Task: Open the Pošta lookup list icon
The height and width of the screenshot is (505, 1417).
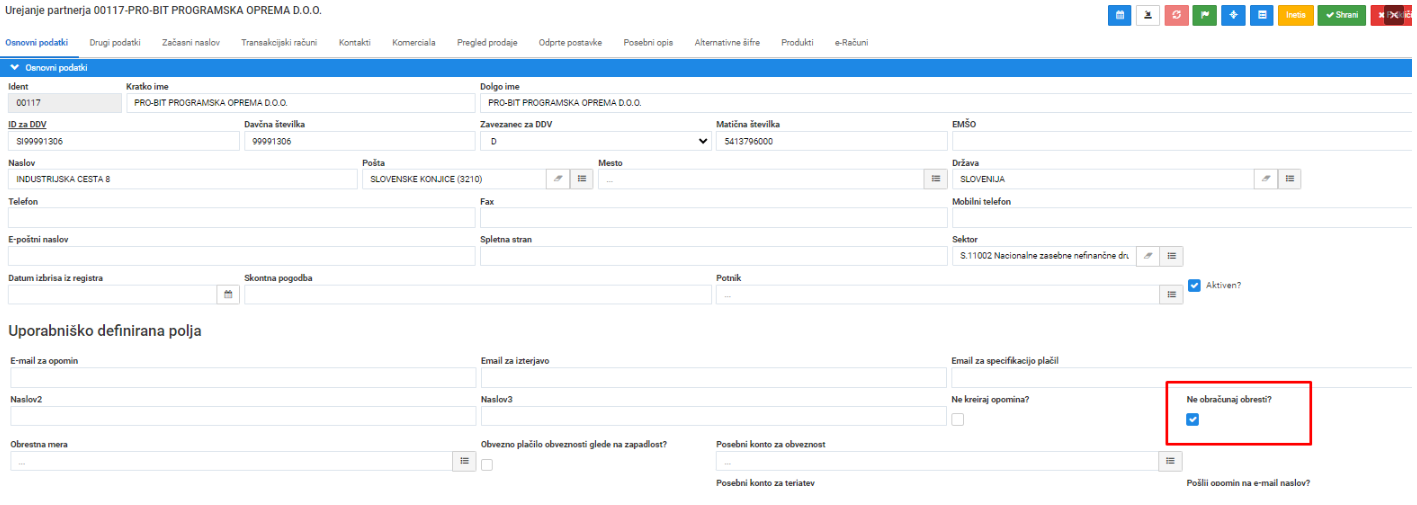Action: (x=582, y=178)
